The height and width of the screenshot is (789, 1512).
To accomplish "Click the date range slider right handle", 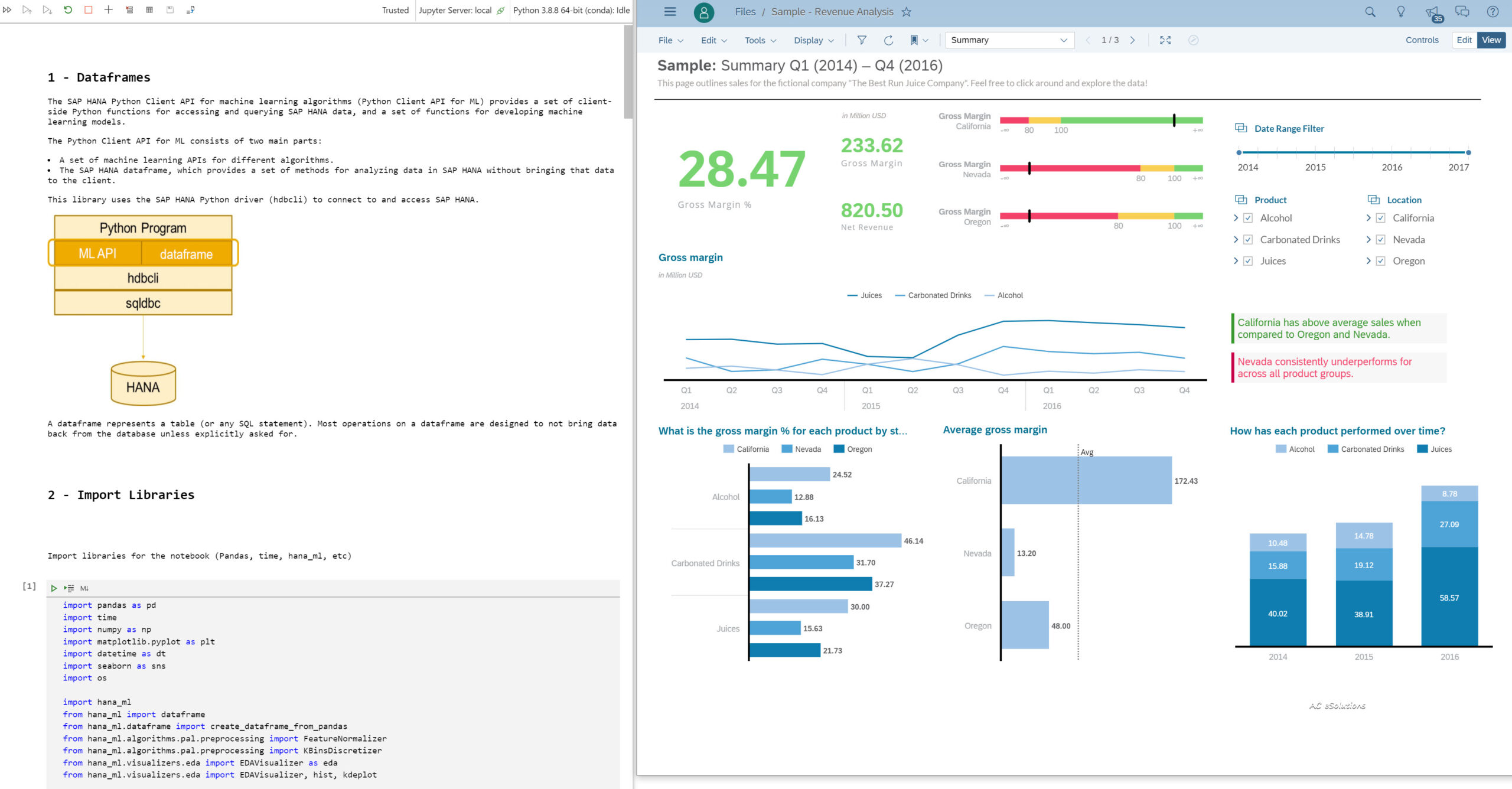I will pos(1468,152).
